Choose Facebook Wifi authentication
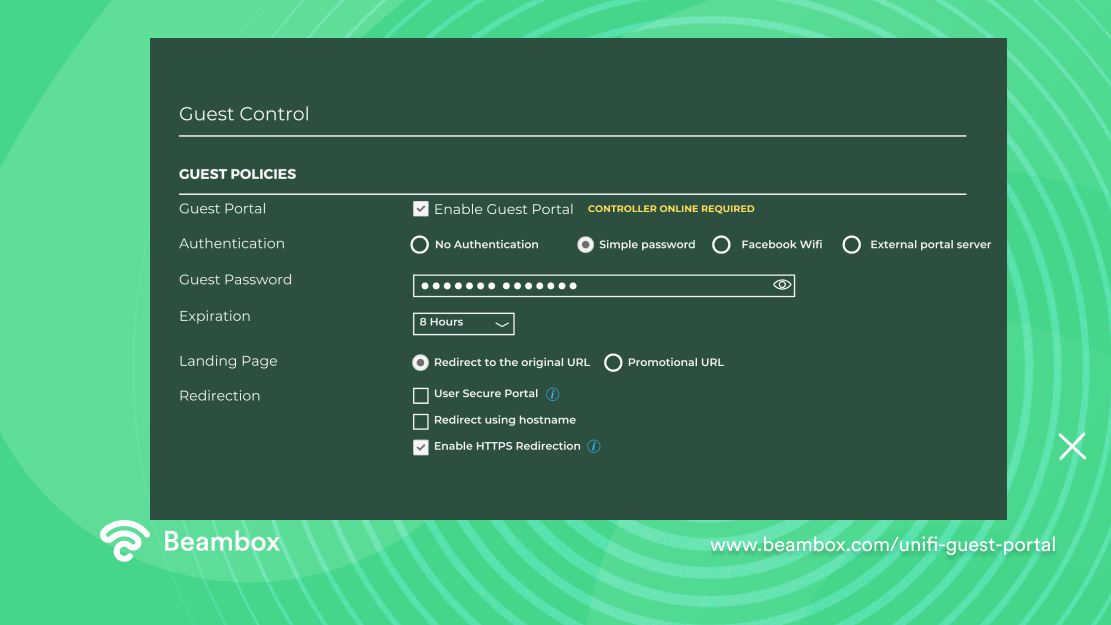The height and width of the screenshot is (625, 1111). 721,244
